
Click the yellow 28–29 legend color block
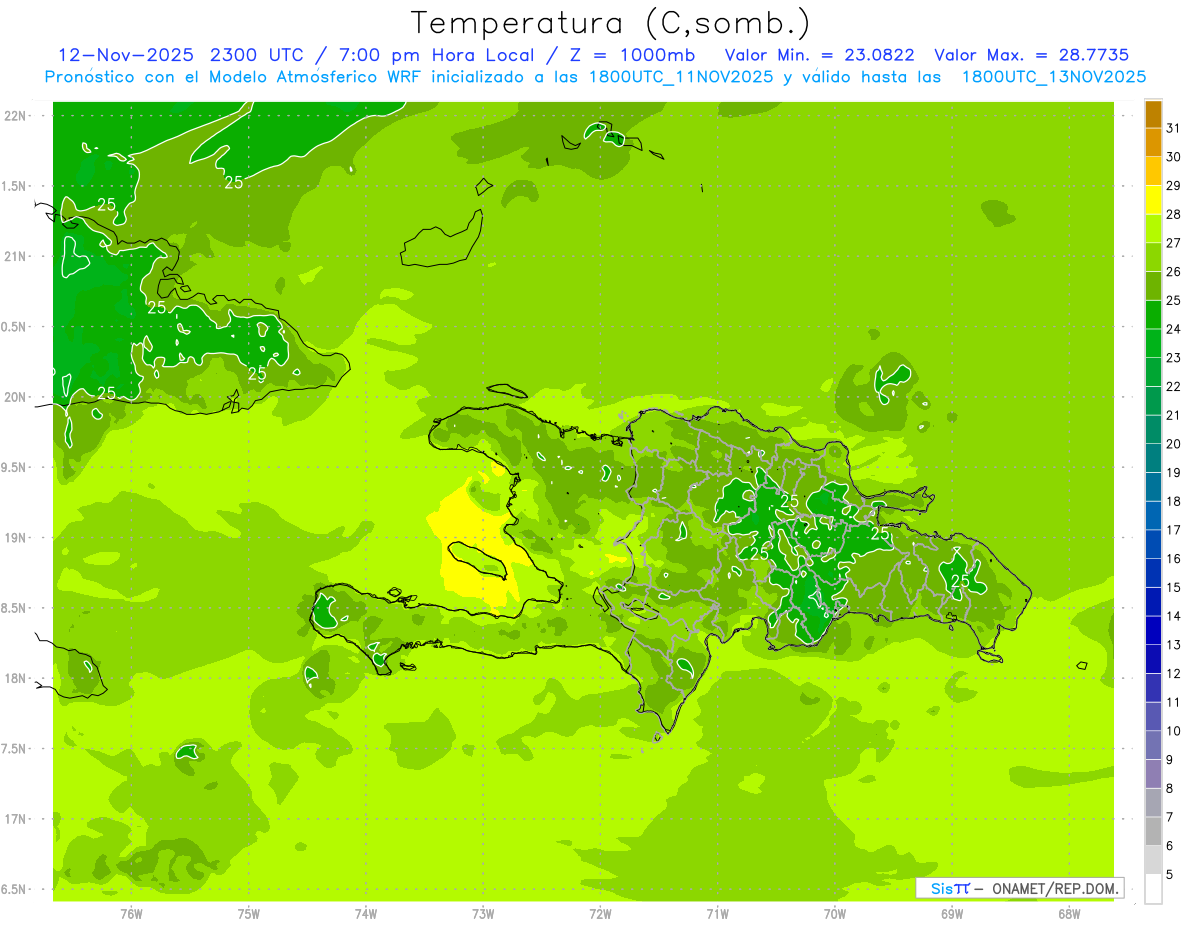(1153, 200)
